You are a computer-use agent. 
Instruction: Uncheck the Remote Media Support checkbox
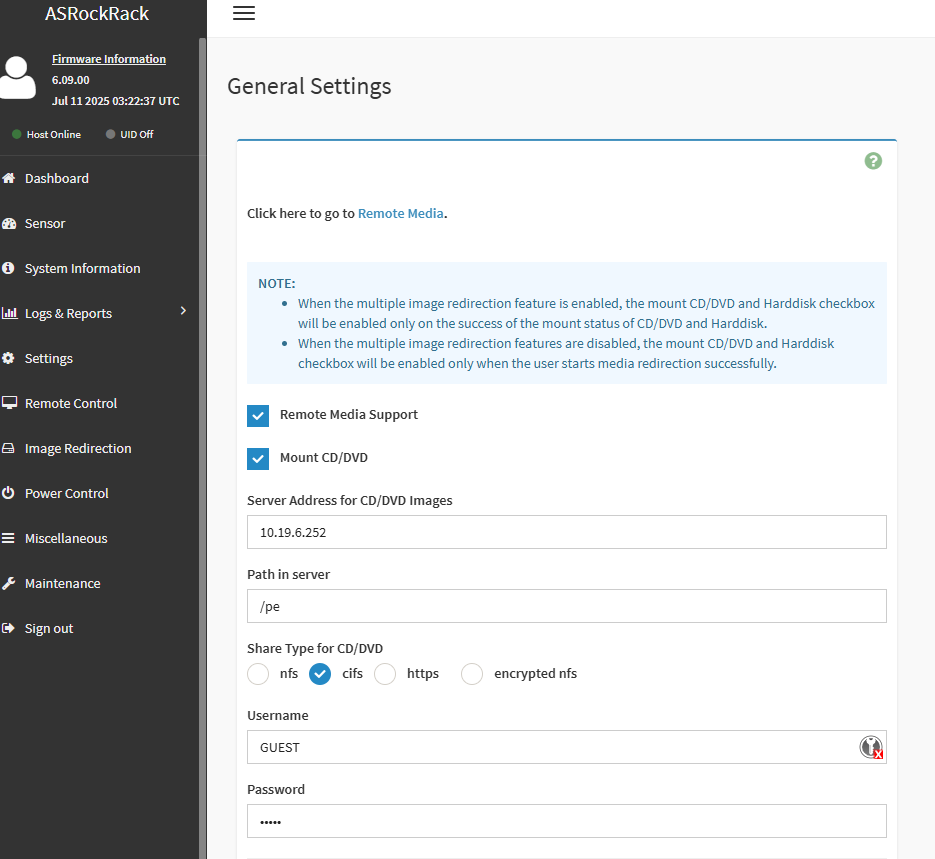(258, 415)
